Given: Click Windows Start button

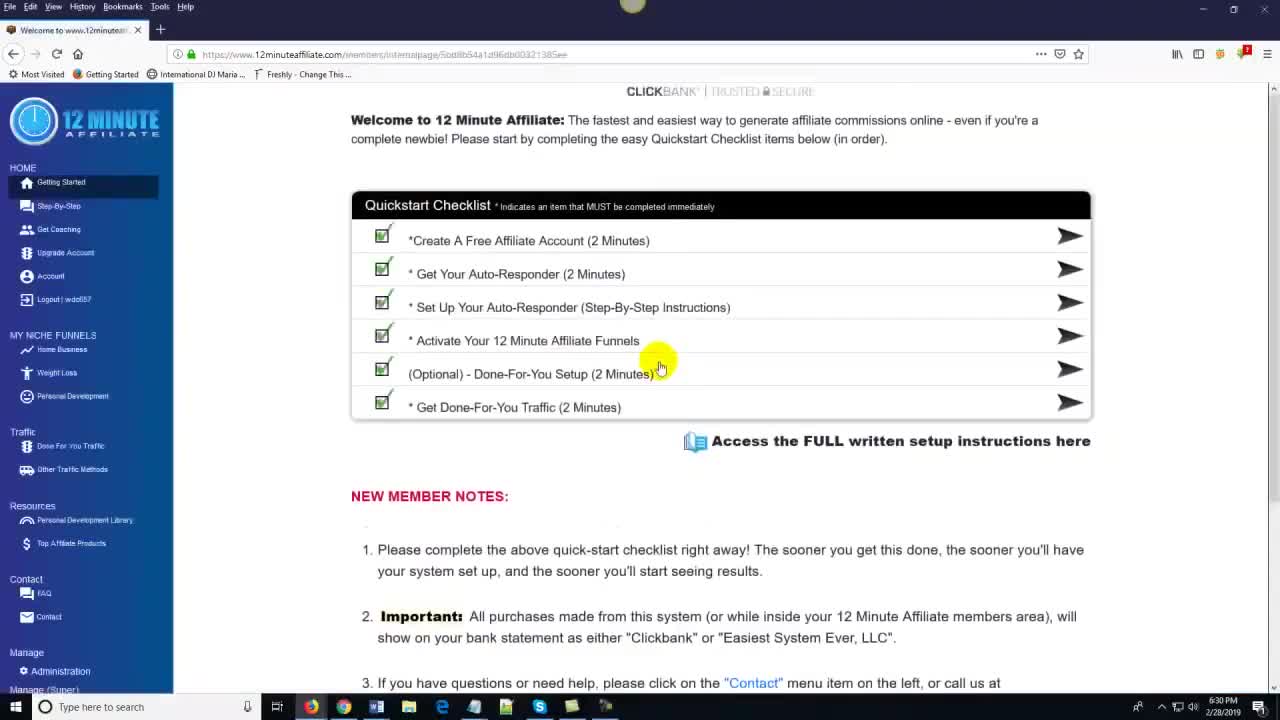Looking at the screenshot, I should (x=15, y=707).
